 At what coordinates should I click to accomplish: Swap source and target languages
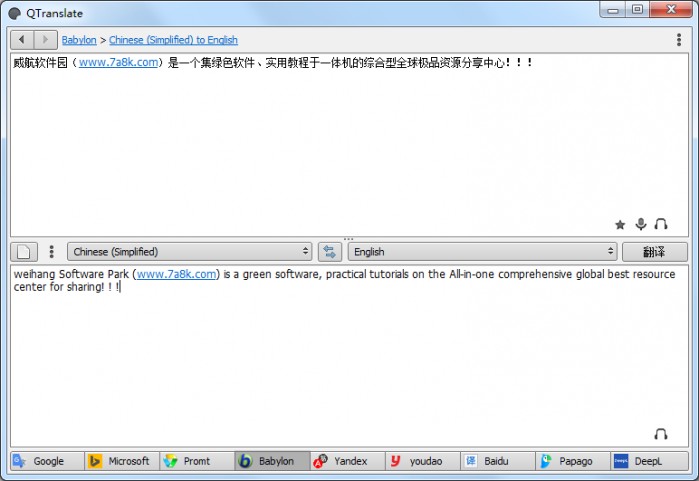[x=329, y=252]
